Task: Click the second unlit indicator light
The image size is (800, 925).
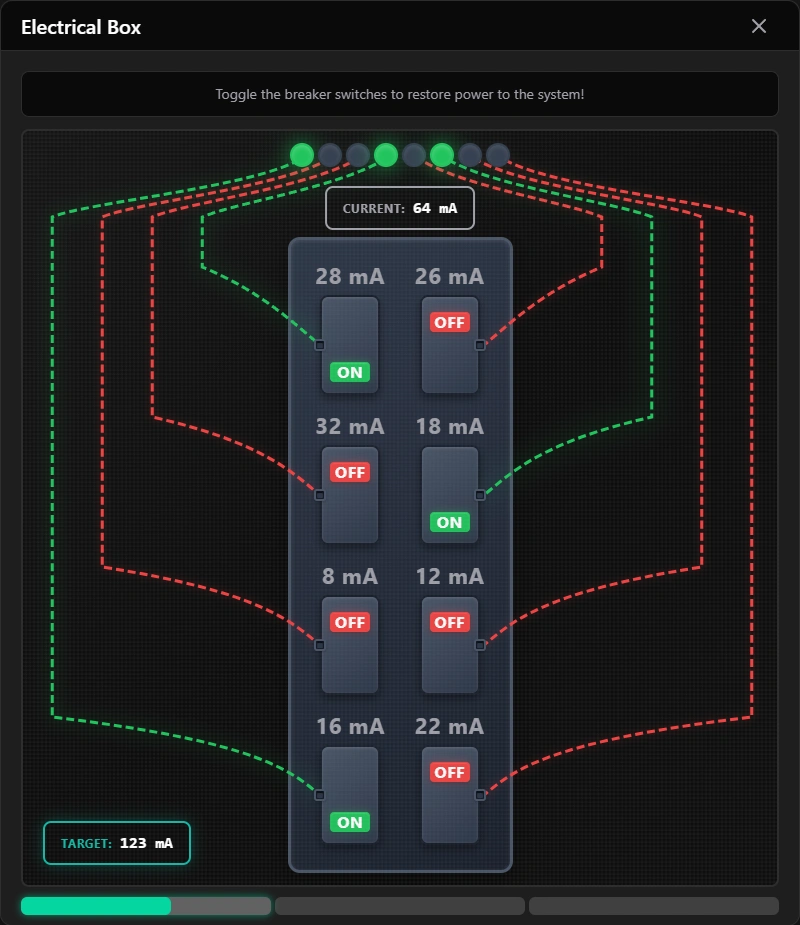Action: tap(358, 155)
